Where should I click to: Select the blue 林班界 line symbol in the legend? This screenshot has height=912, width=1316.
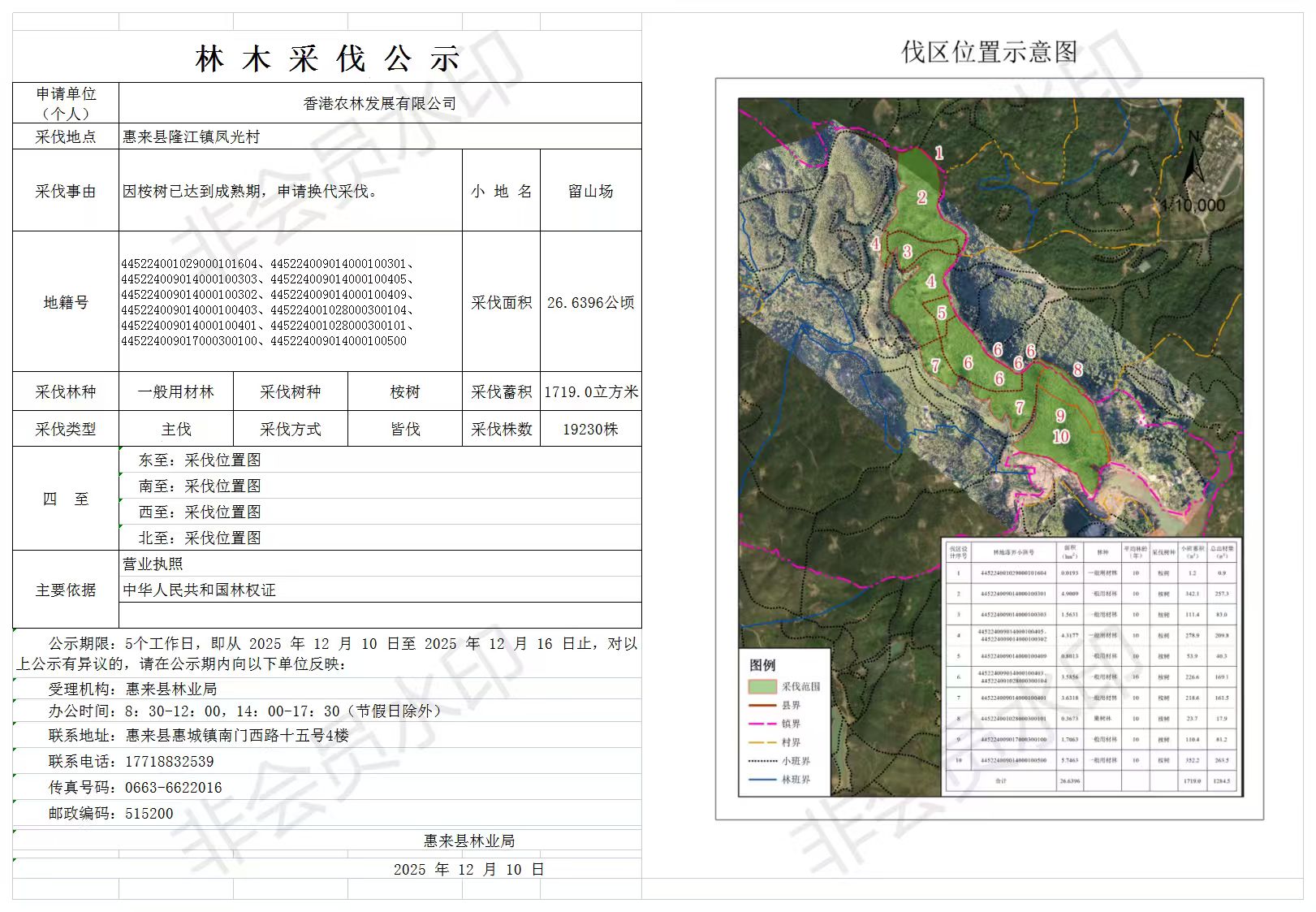point(762,780)
